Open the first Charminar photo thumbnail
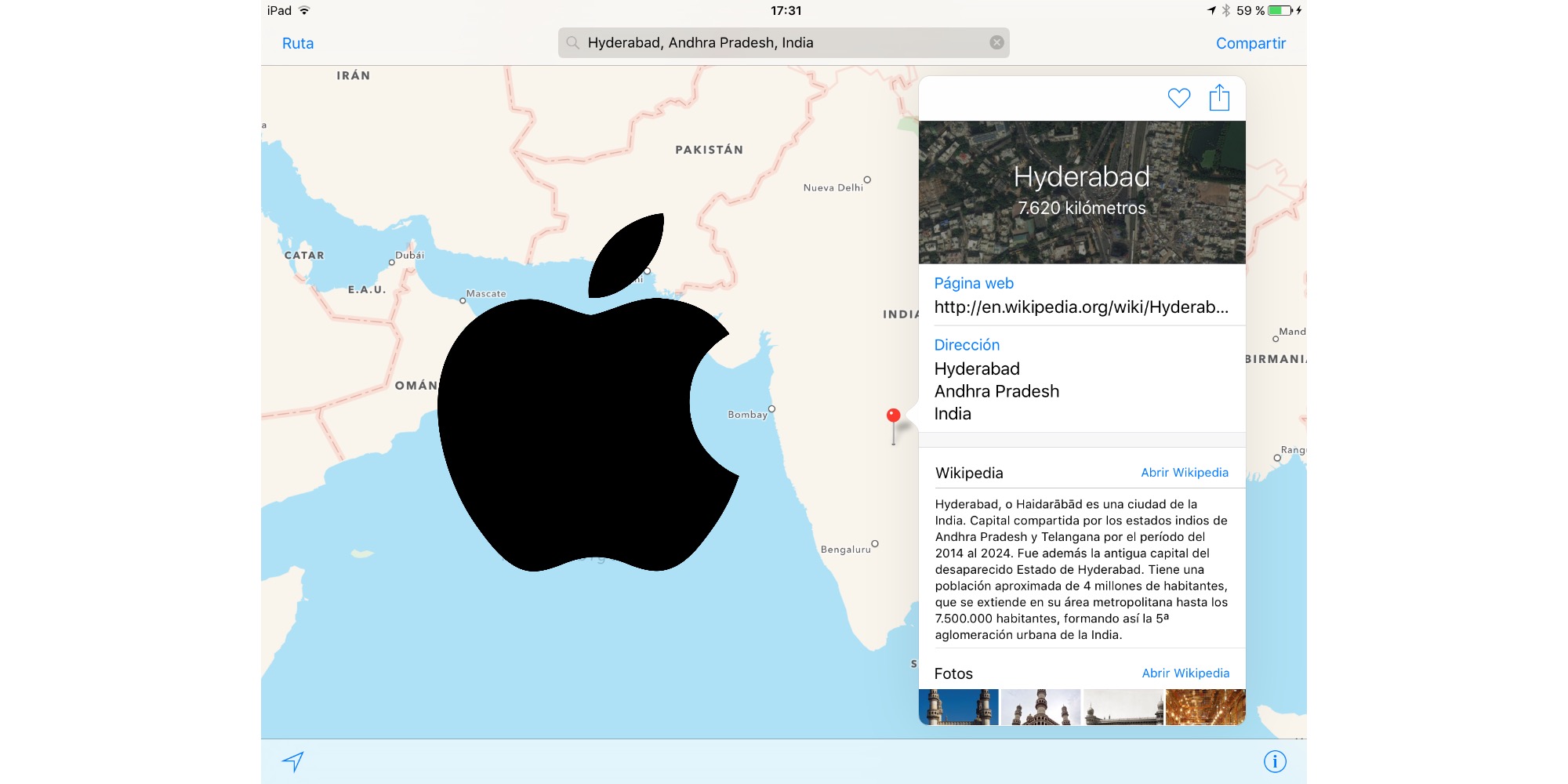This screenshot has width=1568, height=784. pyautogui.click(x=958, y=707)
